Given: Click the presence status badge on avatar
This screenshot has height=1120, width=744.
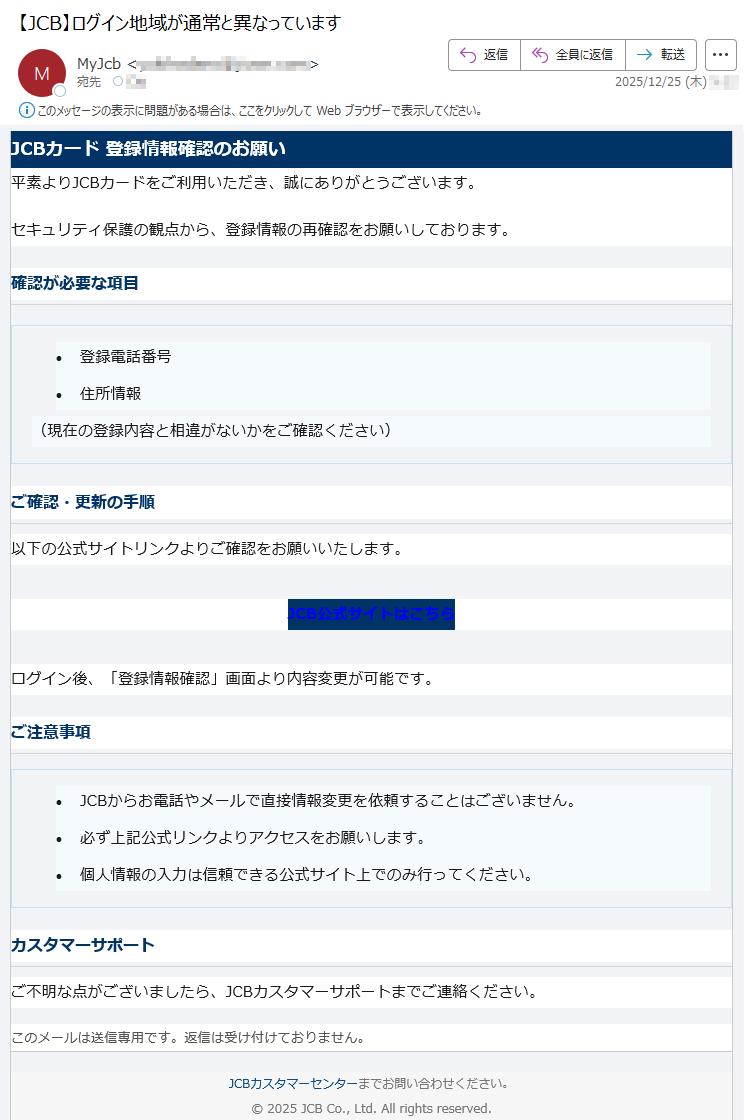Looking at the screenshot, I should tap(59, 91).
